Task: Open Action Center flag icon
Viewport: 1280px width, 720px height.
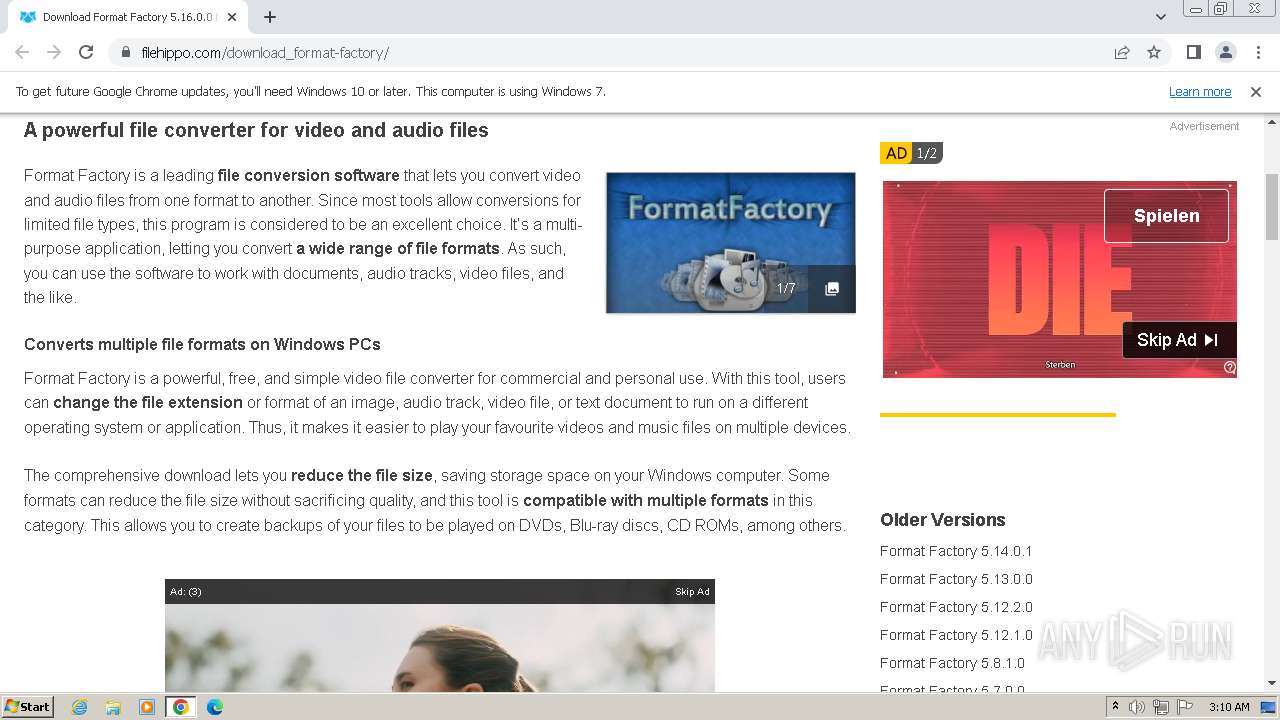Action: coord(1185,707)
